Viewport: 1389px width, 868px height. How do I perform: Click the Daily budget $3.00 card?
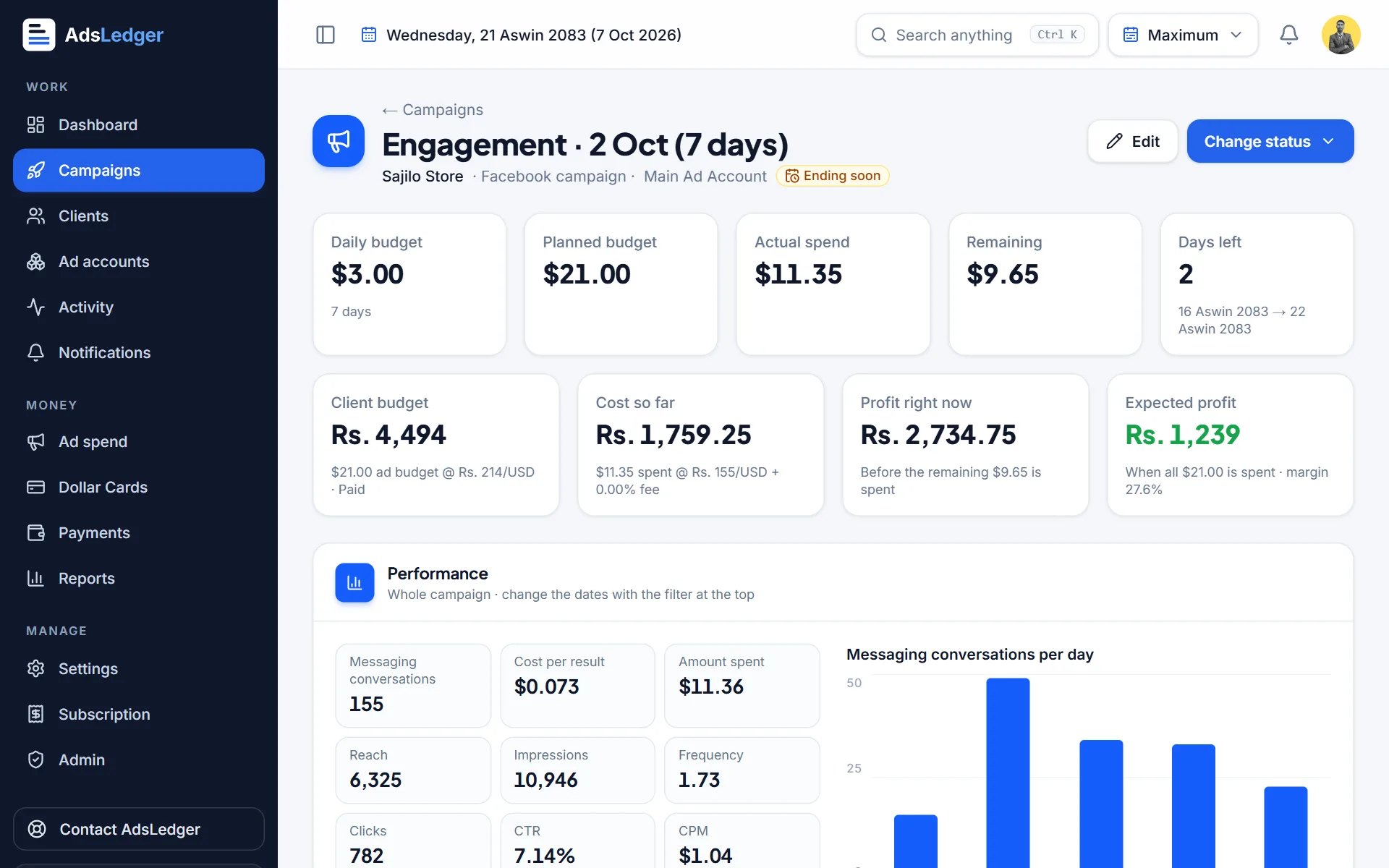[x=409, y=284]
